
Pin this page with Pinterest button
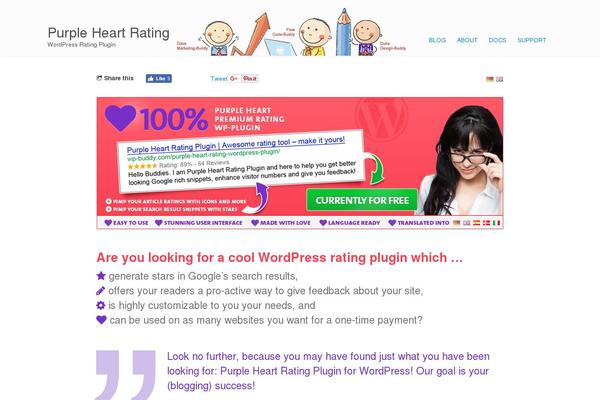250,78
